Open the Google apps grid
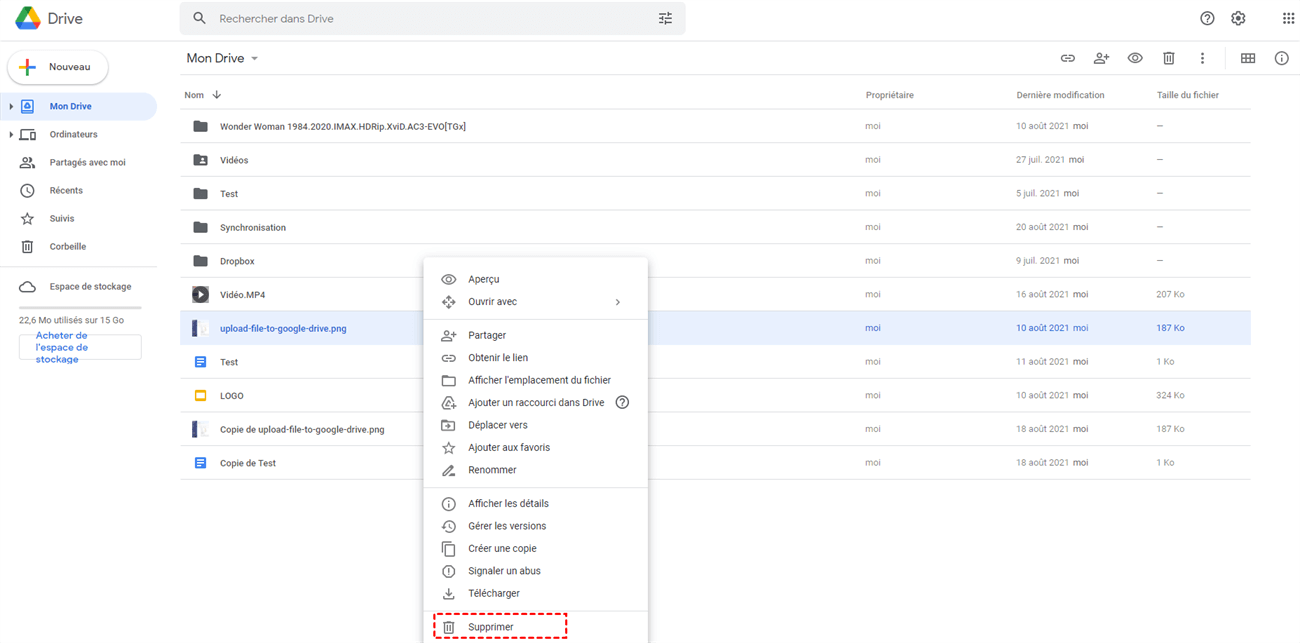Image resolution: width=1300 pixels, height=643 pixels. [x=1288, y=18]
